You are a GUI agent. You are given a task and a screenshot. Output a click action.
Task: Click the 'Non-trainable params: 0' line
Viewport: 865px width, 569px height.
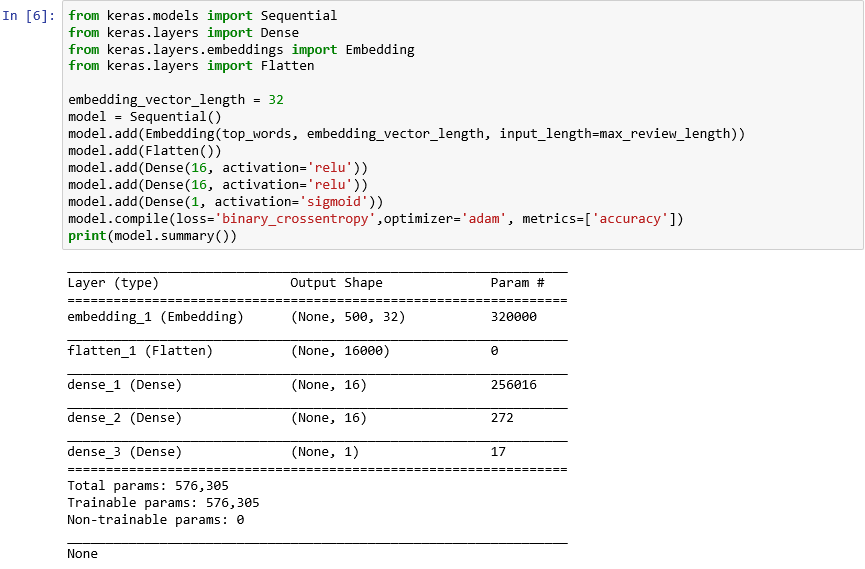156,520
